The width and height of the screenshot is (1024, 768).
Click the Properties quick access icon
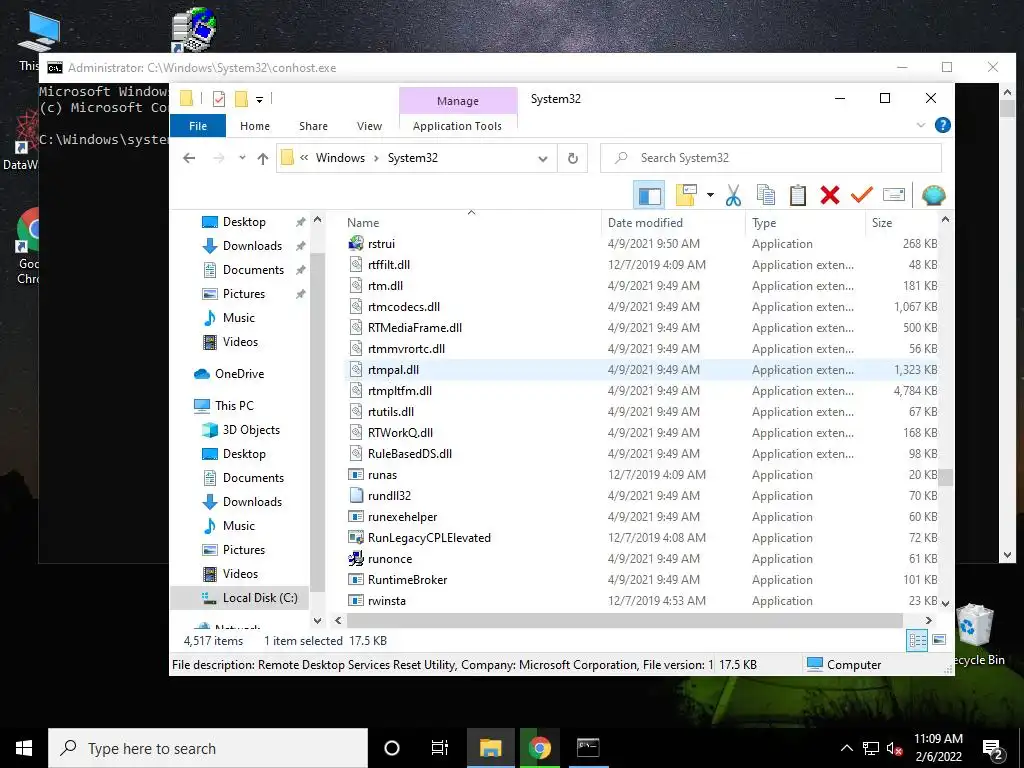point(219,99)
